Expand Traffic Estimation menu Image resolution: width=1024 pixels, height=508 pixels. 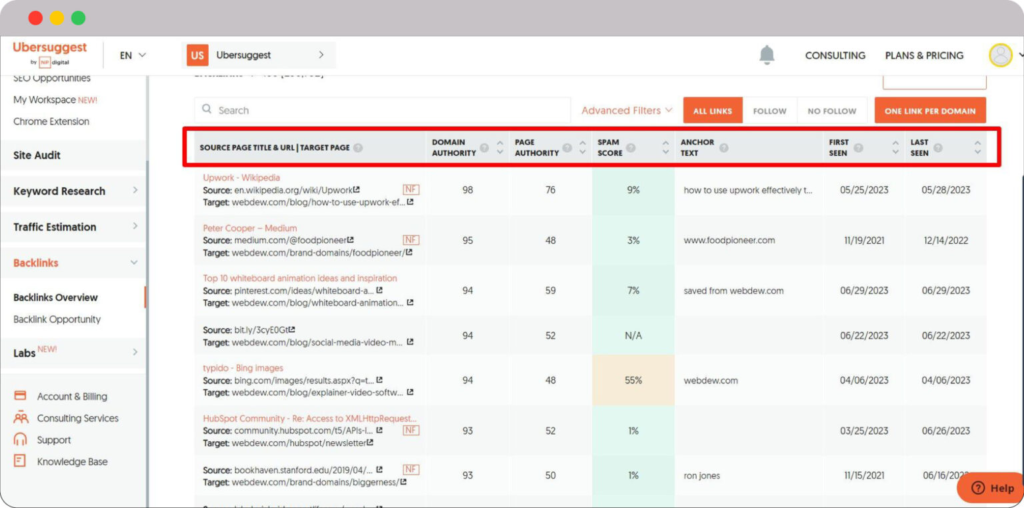(x=135, y=227)
